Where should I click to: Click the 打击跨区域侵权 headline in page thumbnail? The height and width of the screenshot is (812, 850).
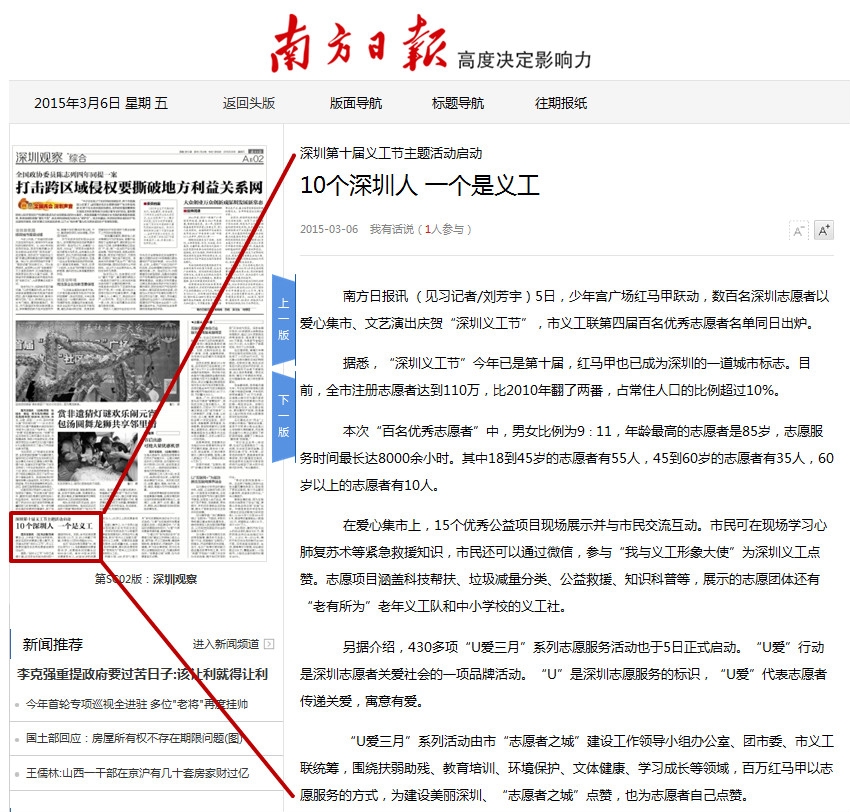[x=139, y=187]
